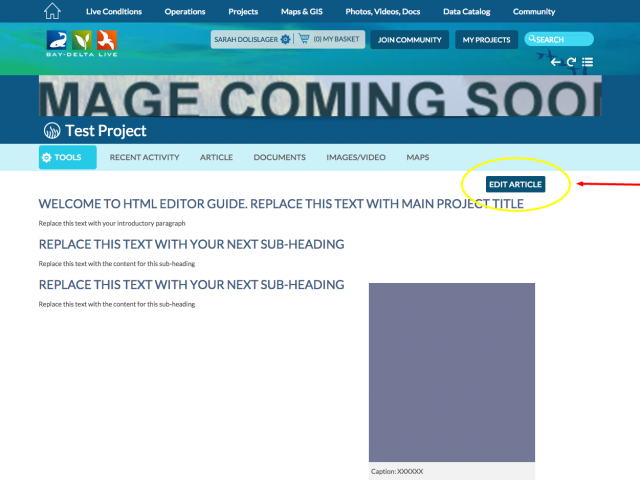
Task: Go to the Home icon
Action: click(x=52, y=11)
